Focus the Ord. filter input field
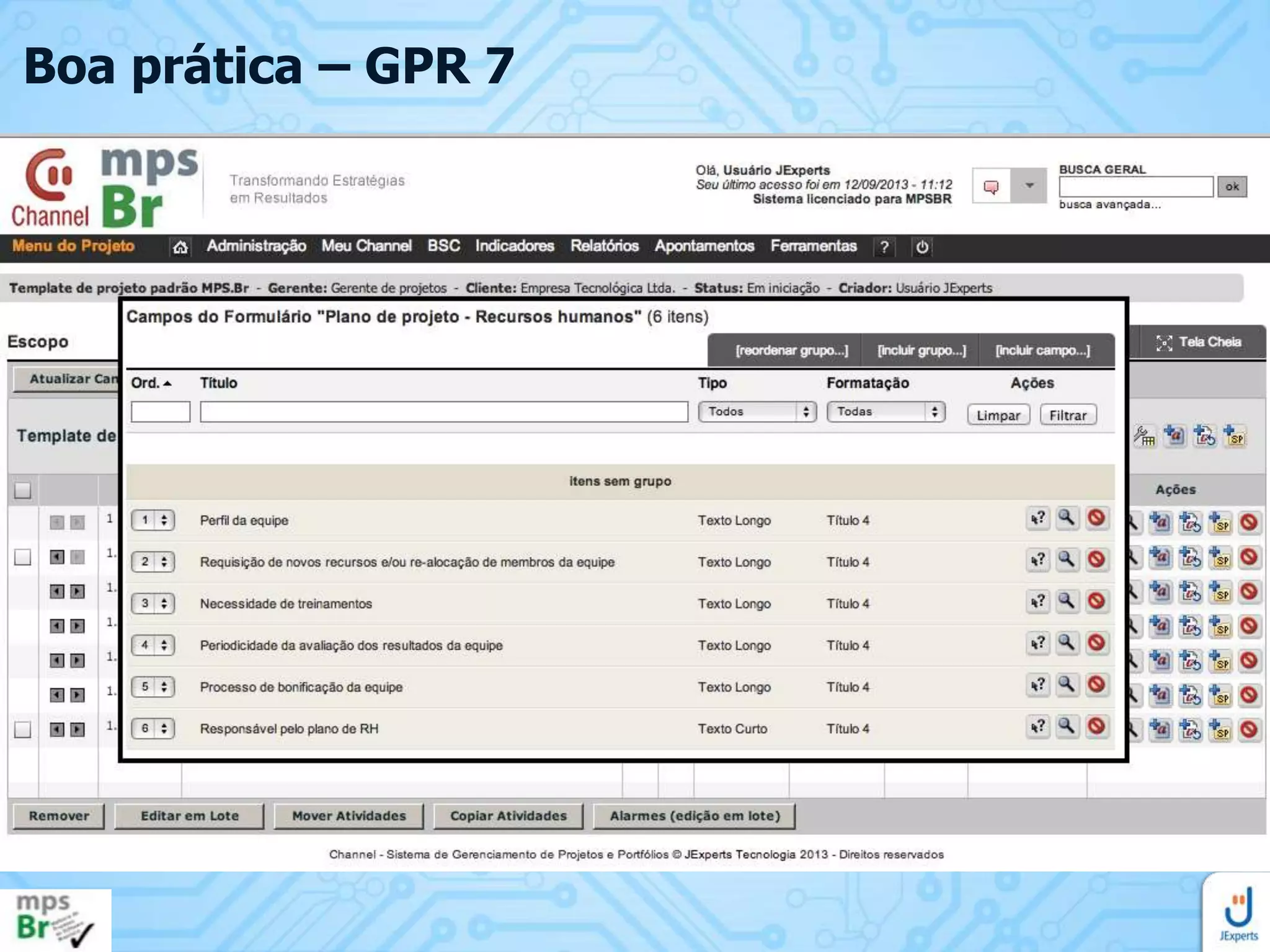Screen dimensions: 1270x952 point(161,412)
